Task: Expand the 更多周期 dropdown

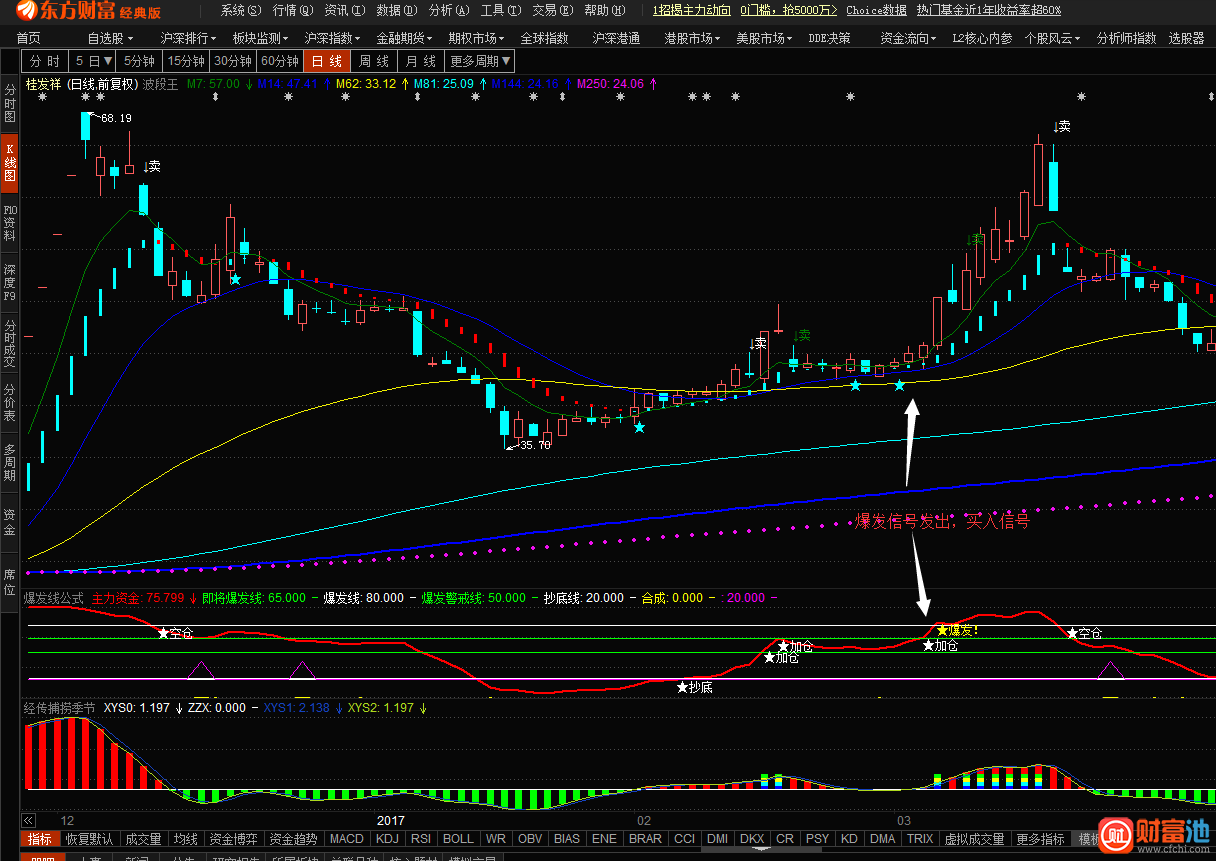Action: (x=481, y=61)
